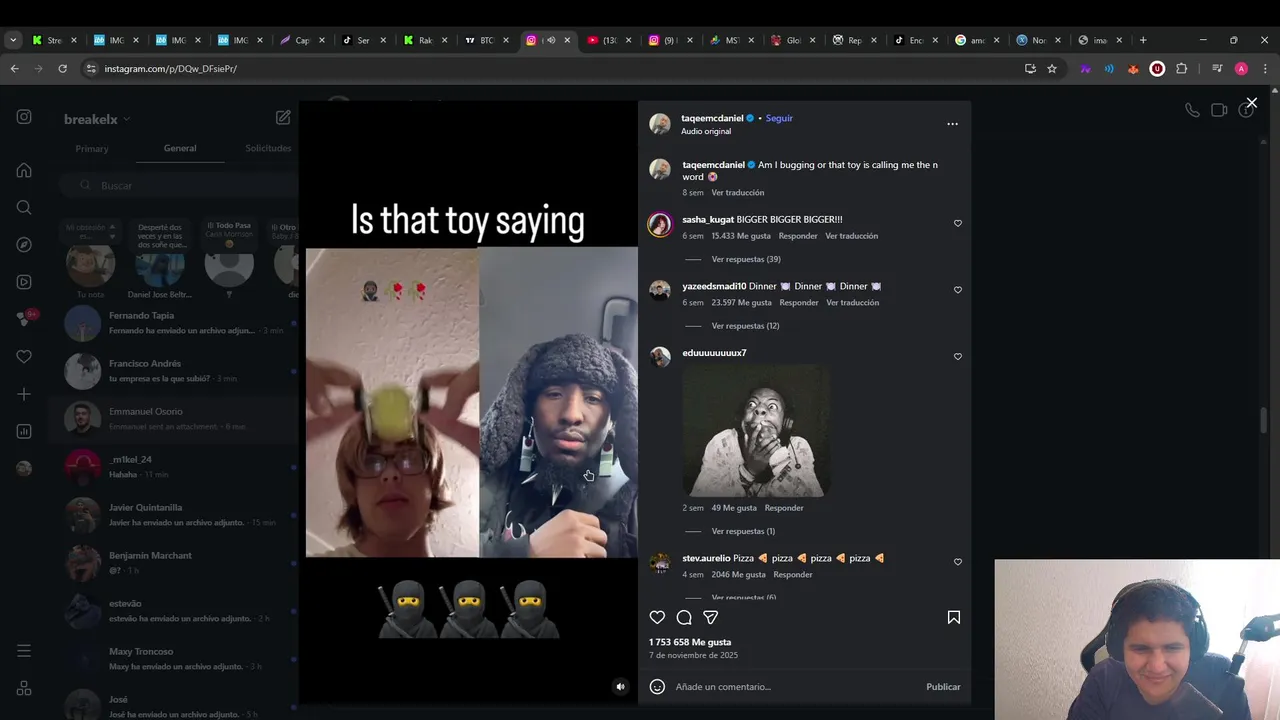Like yazeedsmadi10's comment
The width and height of the screenshot is (1280, 720).
(x=958, y=290)
